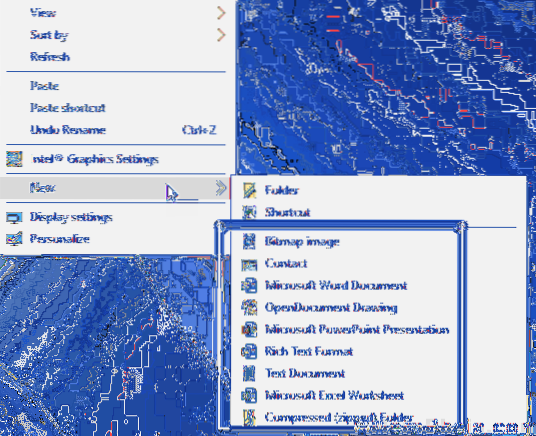
Task: Click the OpenDocument Drawing icon
Action: [249, 307]
